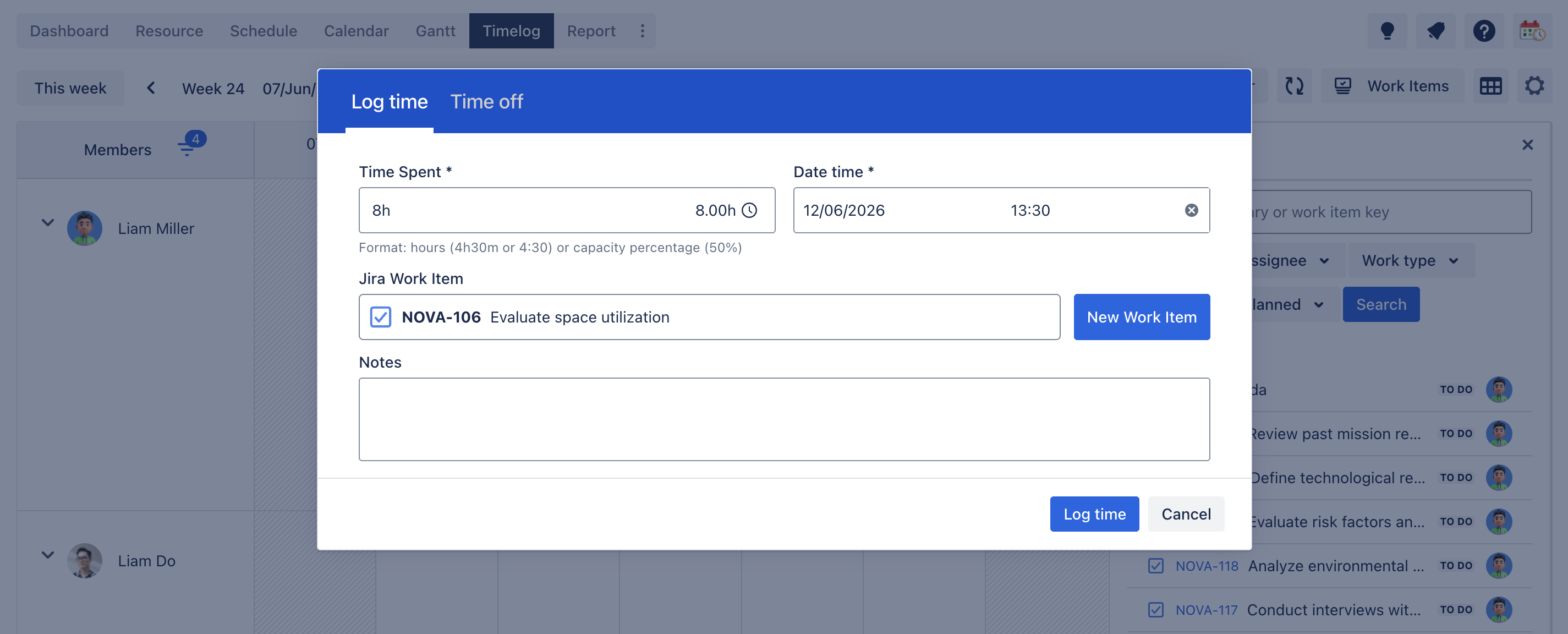Toggle the NOVA-117 work item checkbox
This screenshot has width=1568, height=634.
[1155, 609]
